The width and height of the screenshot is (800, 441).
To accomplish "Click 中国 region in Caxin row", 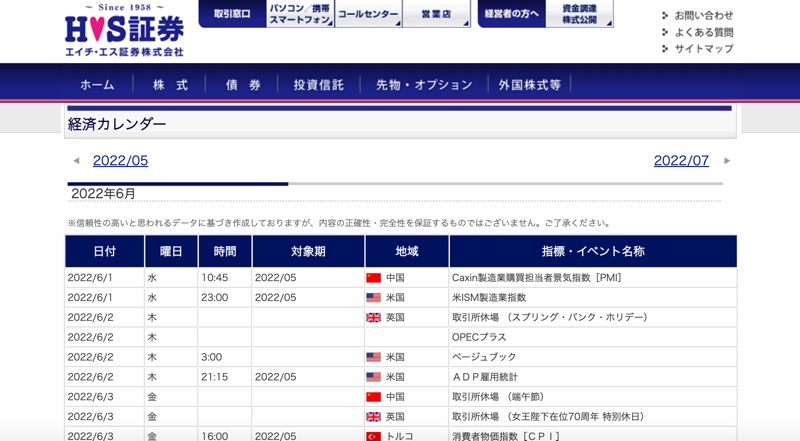I will click(x=395, y=278).
